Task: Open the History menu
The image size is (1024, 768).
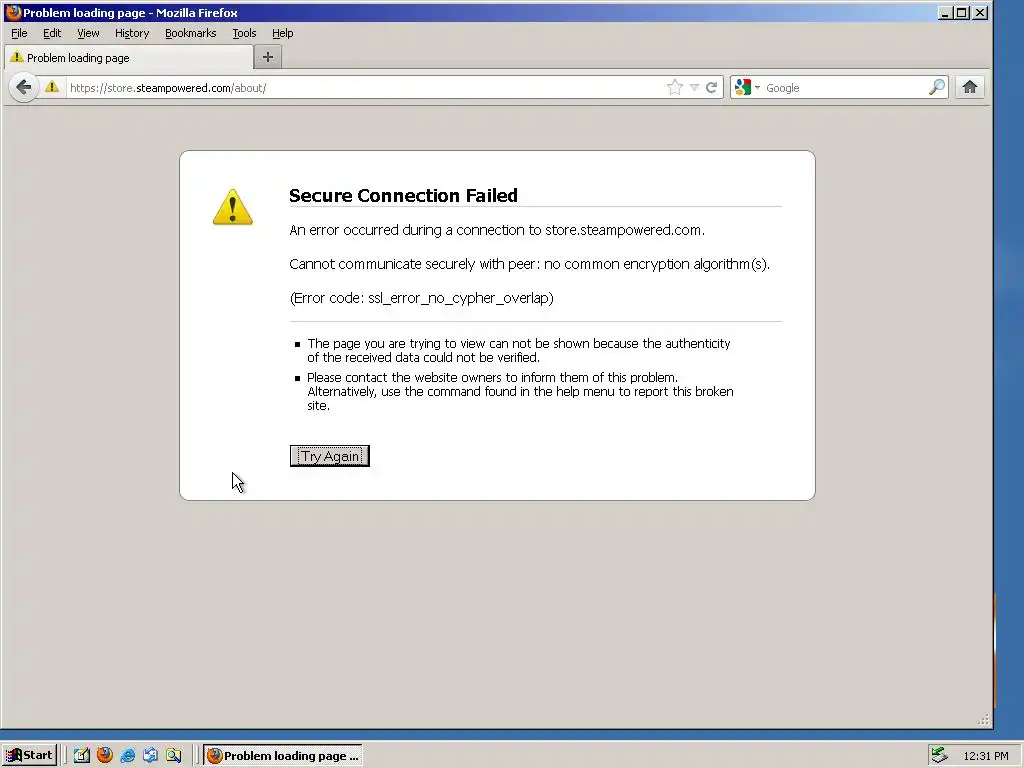Action: [132, 33]
